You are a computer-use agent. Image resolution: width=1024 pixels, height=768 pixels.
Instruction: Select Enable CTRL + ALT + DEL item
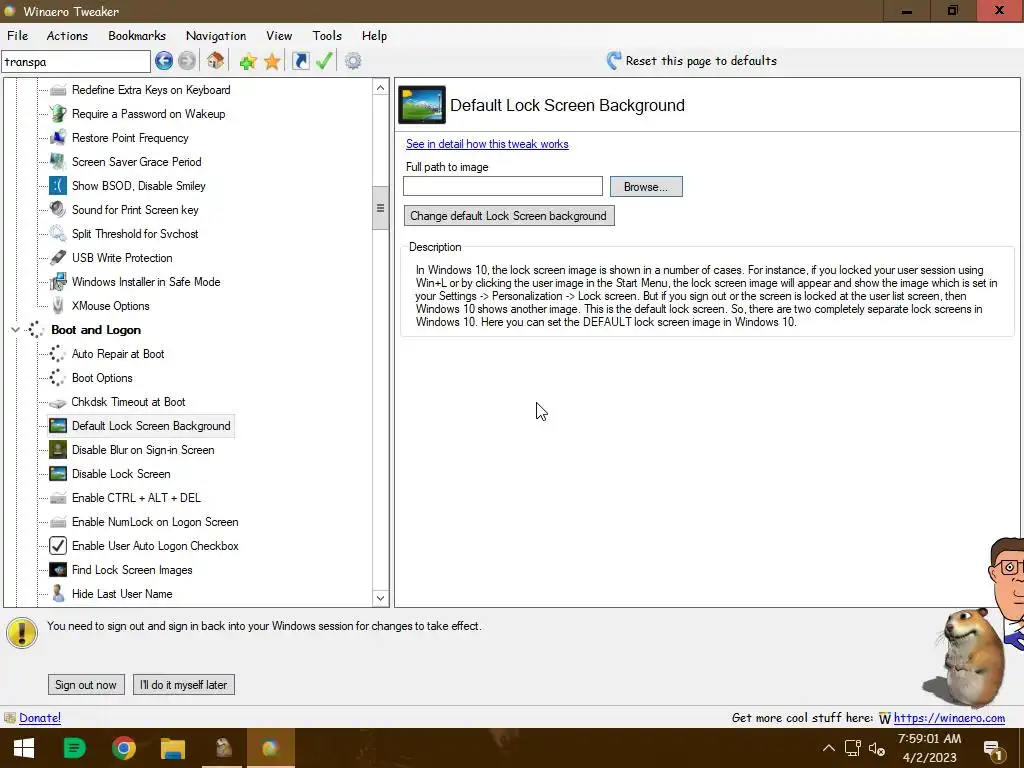(x=136, y=498)
